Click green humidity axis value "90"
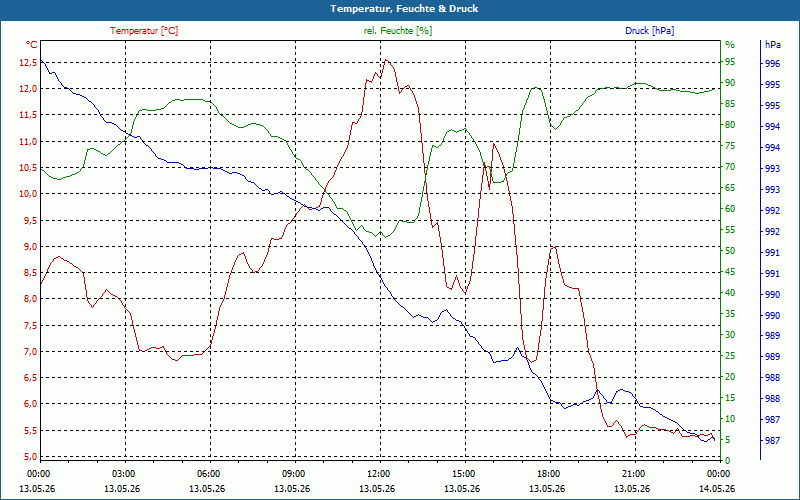 730,83
